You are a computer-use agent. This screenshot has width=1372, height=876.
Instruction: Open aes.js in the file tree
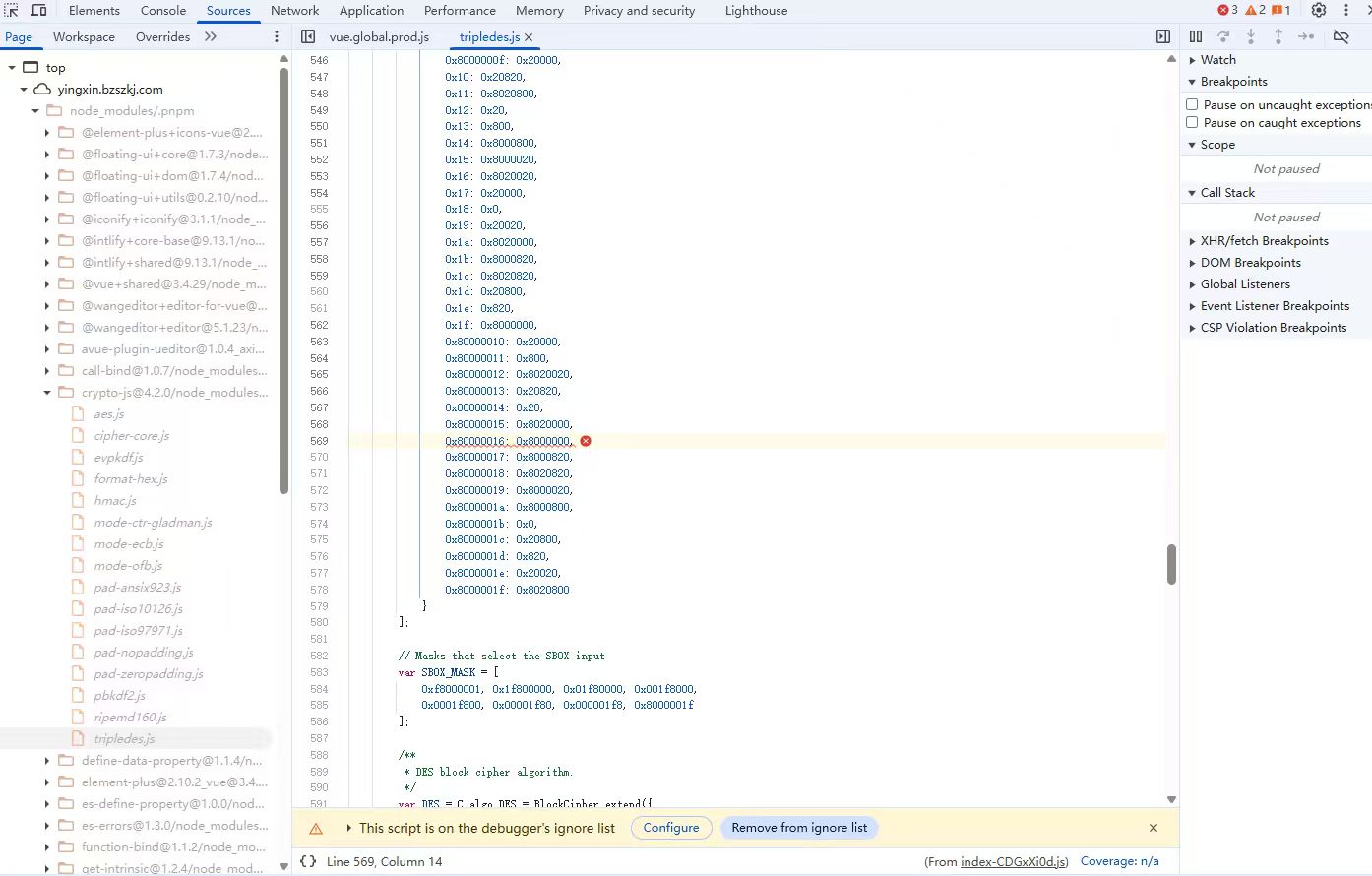108,414
